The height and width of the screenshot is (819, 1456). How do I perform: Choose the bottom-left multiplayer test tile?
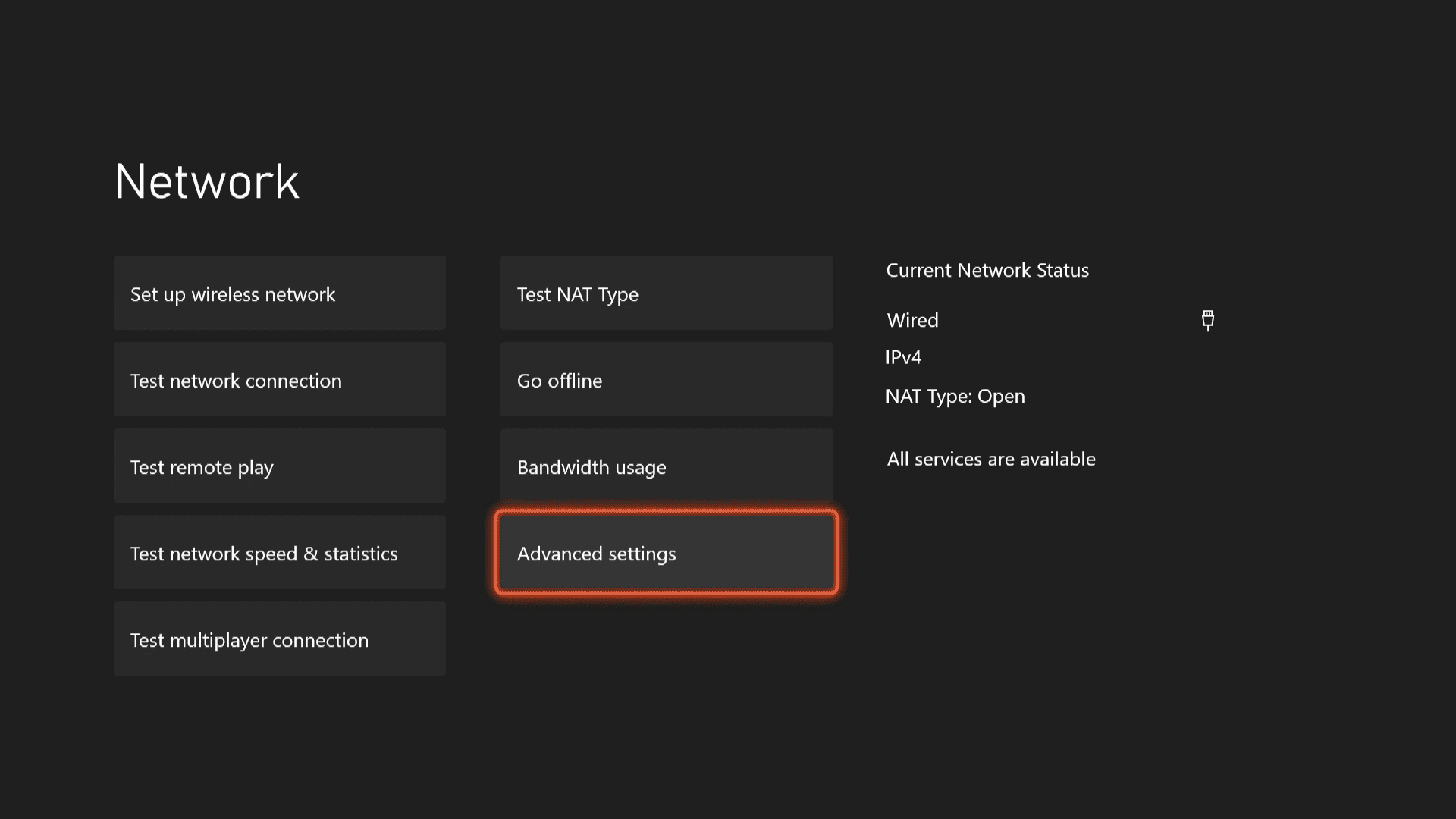[279, 639]
